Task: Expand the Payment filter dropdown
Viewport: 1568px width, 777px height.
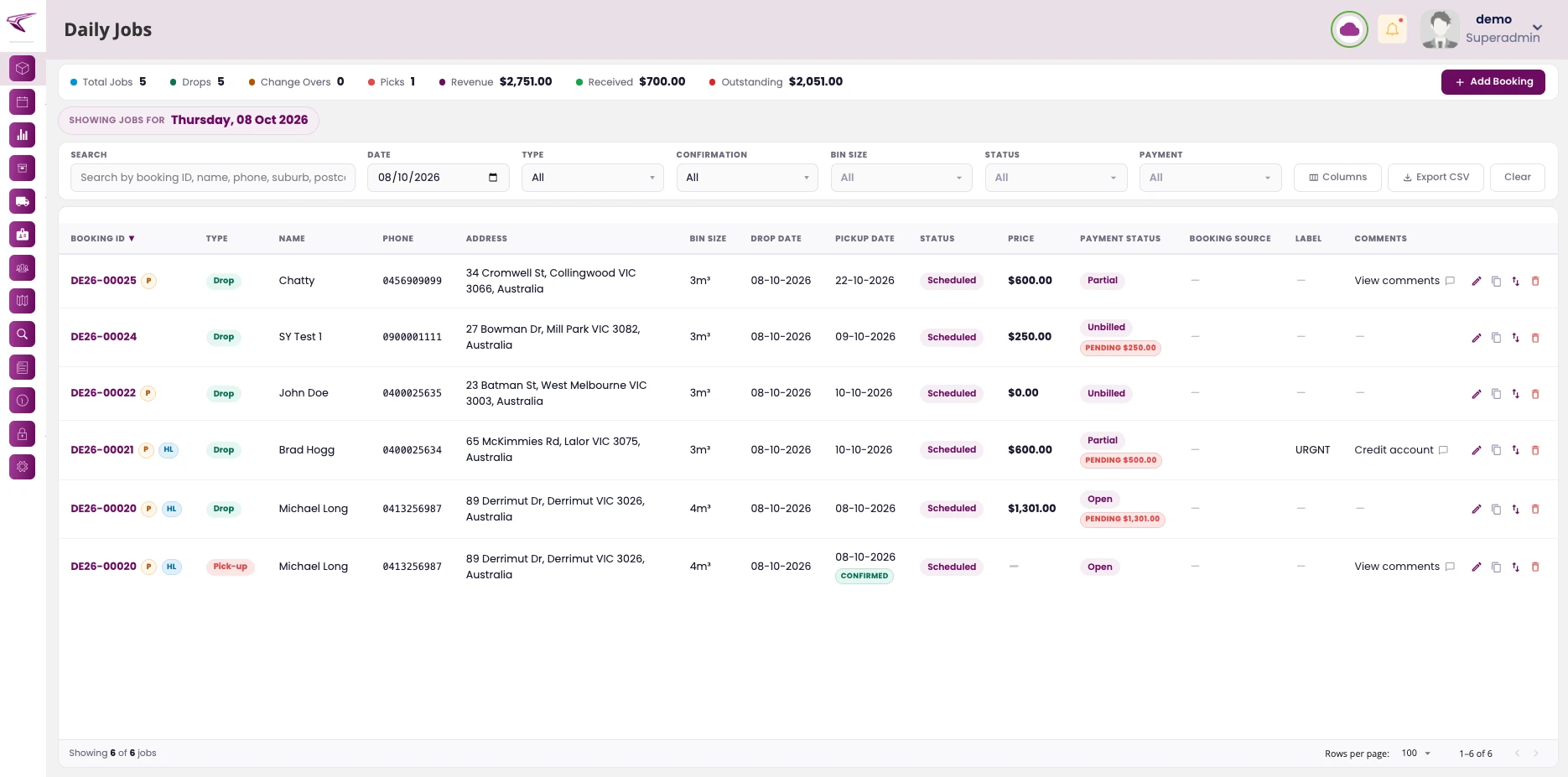Action: [1210, 178]
